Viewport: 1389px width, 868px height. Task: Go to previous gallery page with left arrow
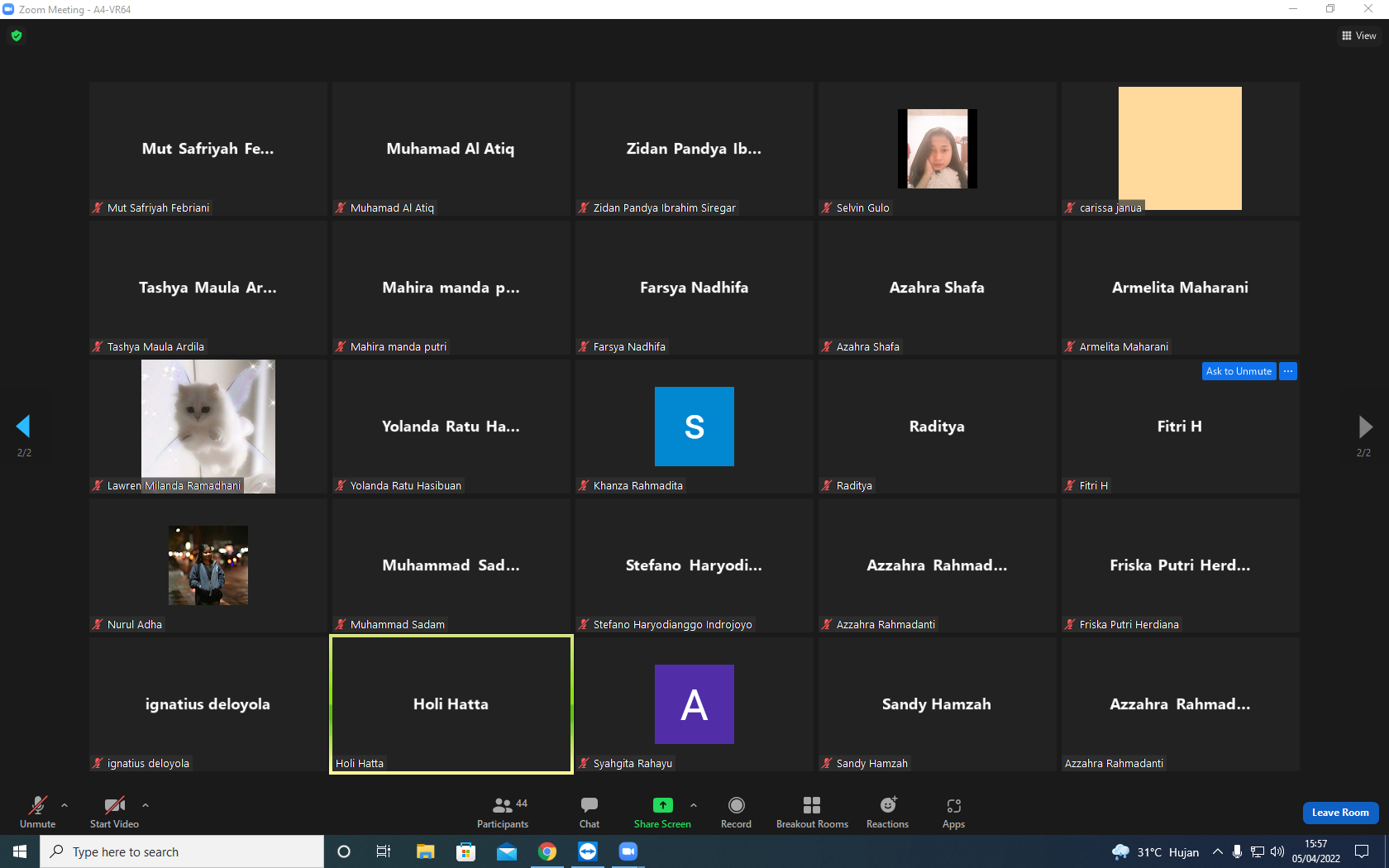pyautogui.click(x=23, y=427)
